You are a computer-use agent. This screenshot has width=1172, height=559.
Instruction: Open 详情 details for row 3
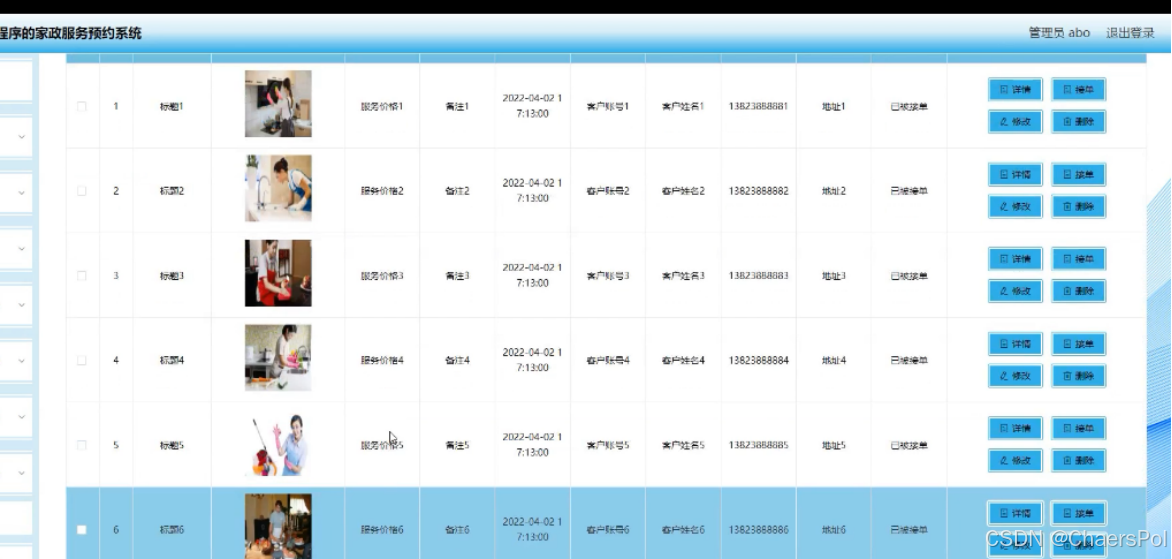tap(1015, 259)
